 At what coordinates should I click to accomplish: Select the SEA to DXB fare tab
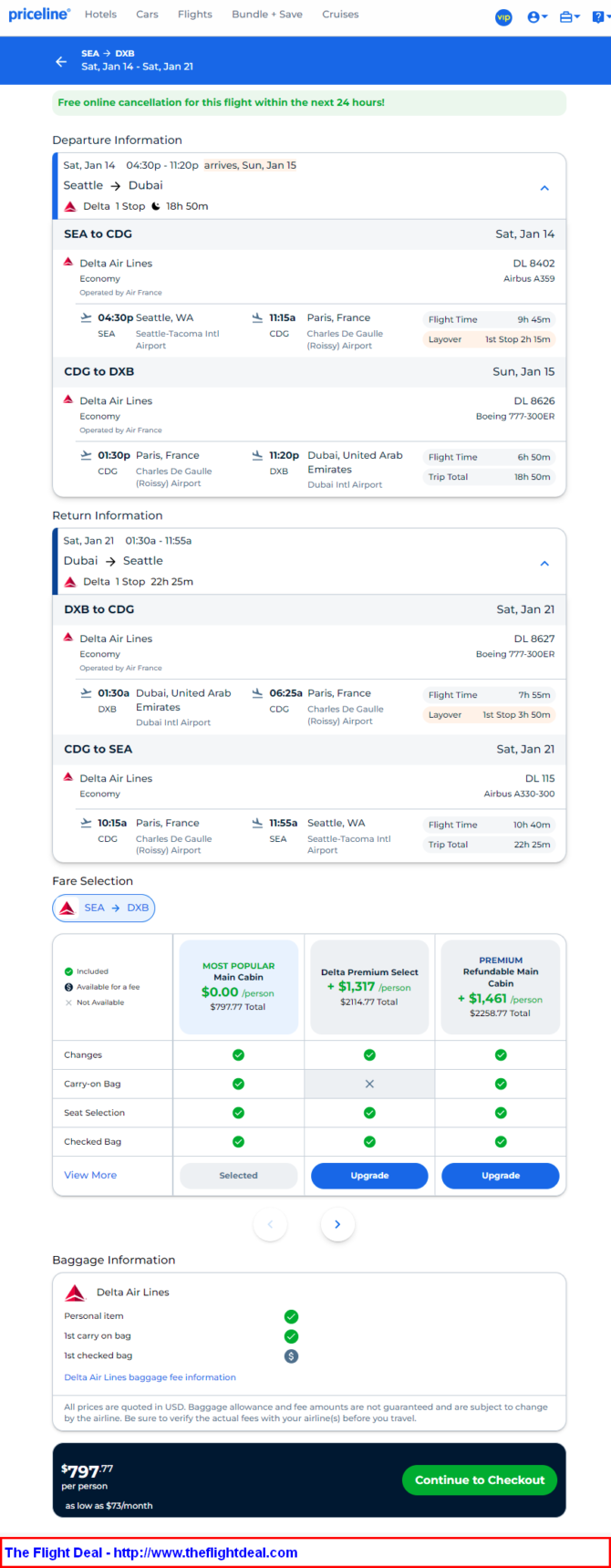point(104,908)
